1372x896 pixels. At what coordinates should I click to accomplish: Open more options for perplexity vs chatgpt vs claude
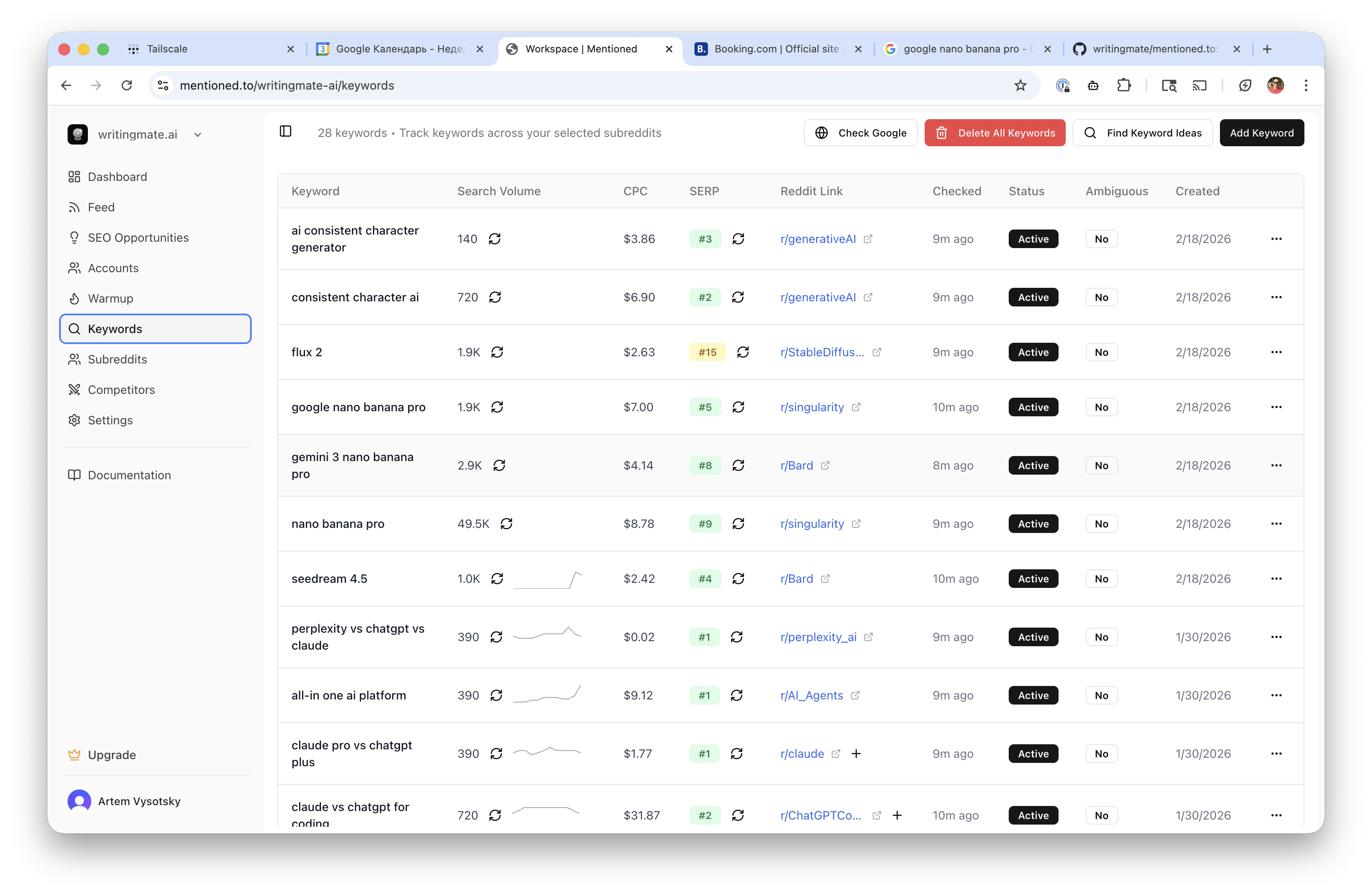[1276, 637]
